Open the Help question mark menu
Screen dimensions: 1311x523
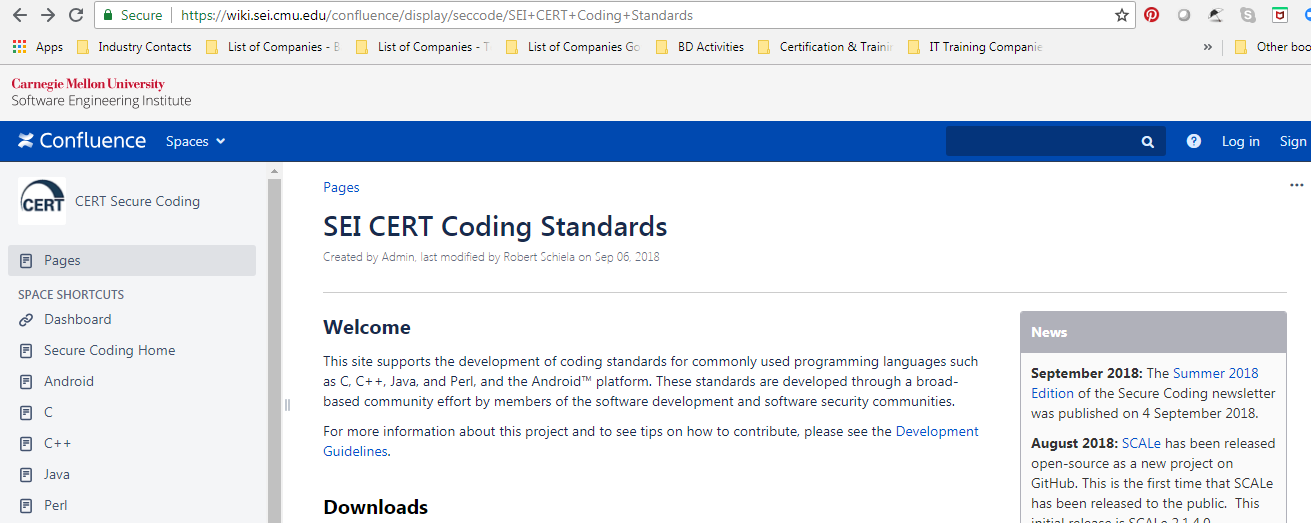(x=1194, y=141)
